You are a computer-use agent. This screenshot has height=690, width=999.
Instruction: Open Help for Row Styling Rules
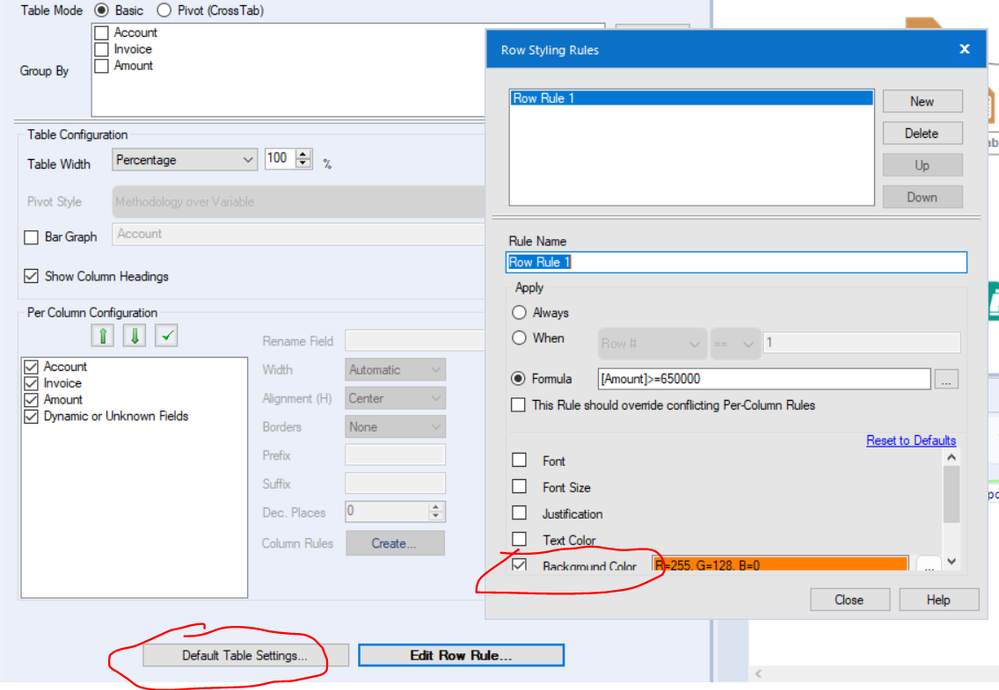coord(938,600)
